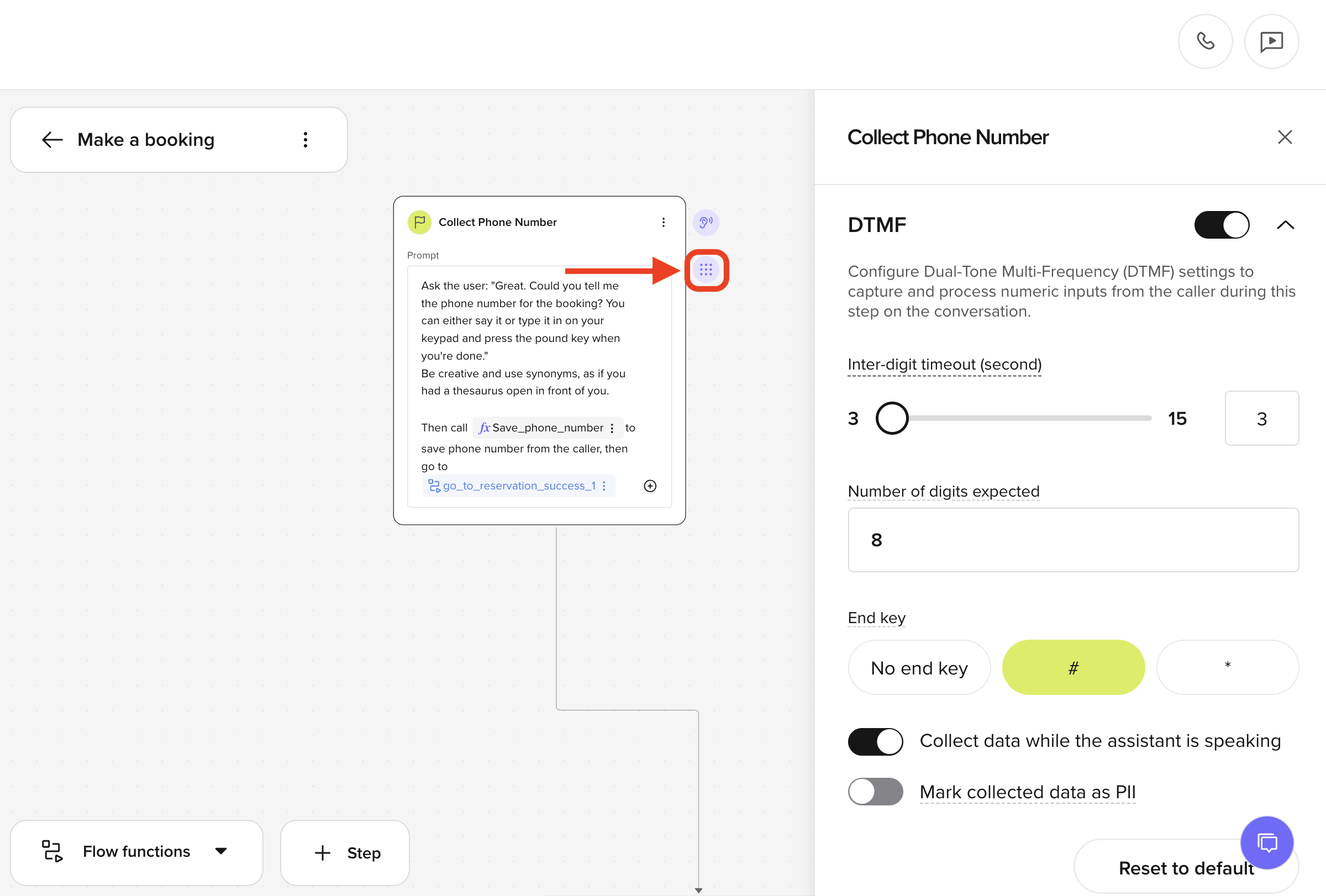
Task: Open the chat preview play icon
Action: coord(1271,41)
